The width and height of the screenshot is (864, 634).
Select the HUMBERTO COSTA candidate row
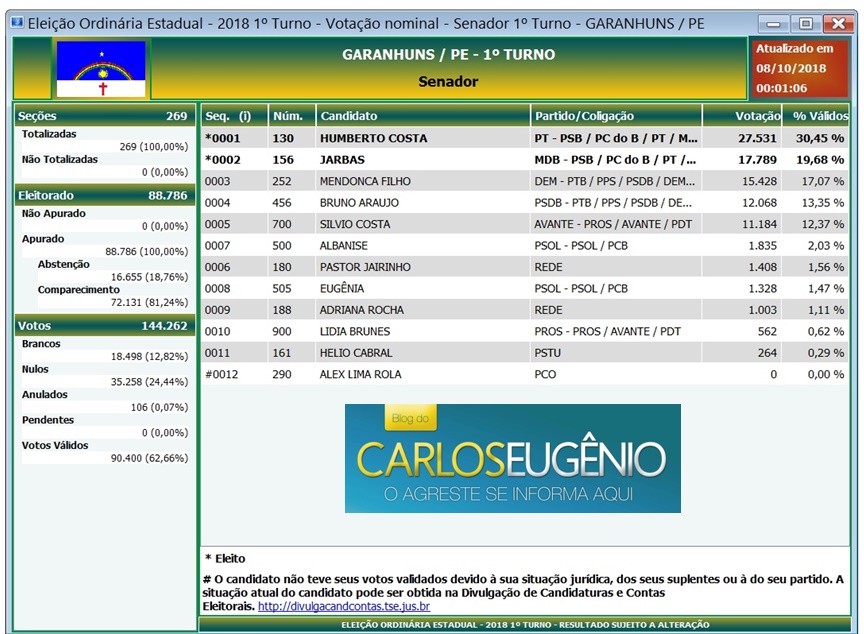click(525, 138)
